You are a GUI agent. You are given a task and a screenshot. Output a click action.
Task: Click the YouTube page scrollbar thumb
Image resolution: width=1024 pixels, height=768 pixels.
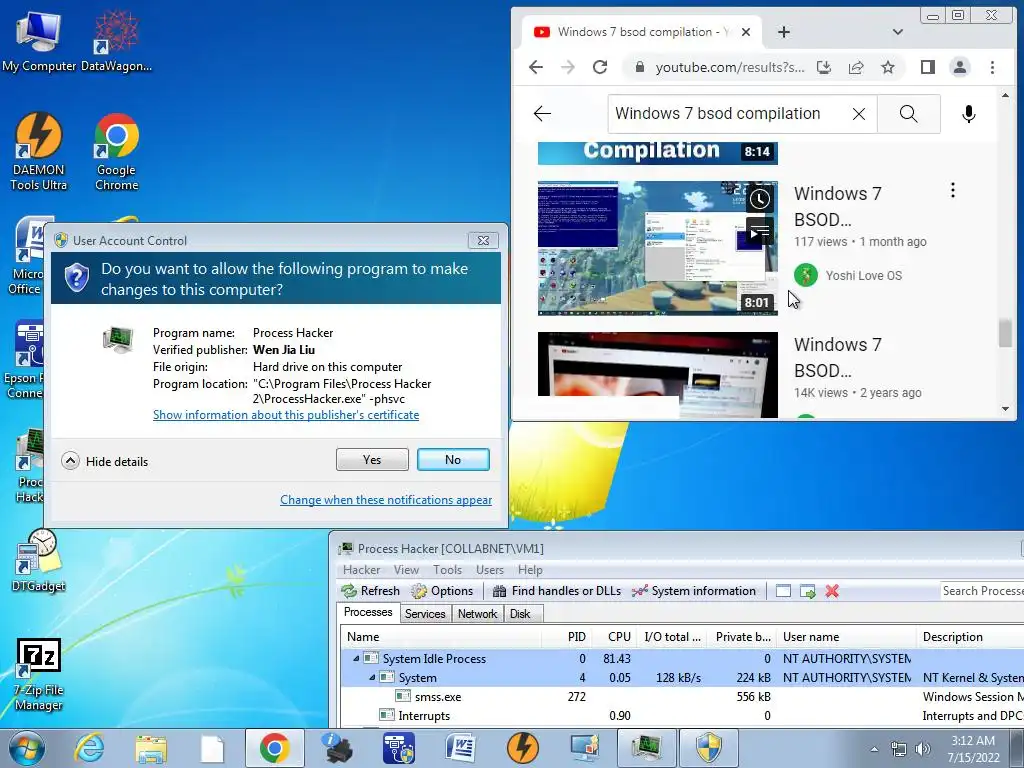coord(1005,333)
